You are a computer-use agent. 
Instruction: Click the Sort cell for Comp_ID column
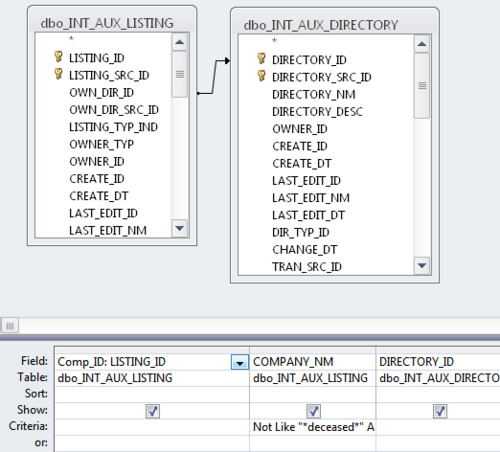(x=152, y=394)
